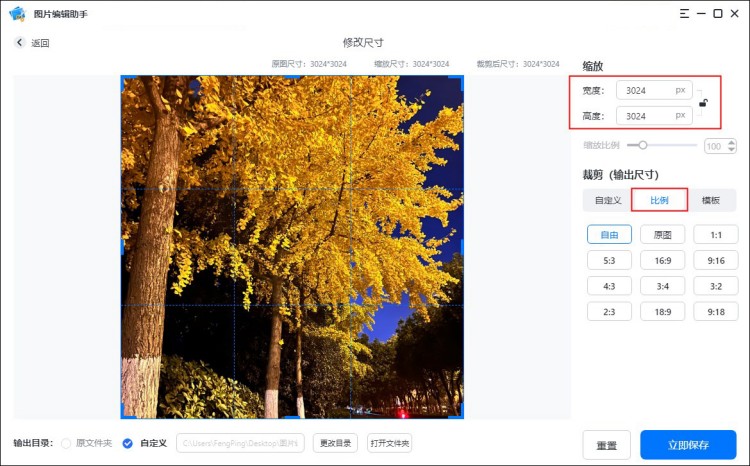Click the 缩放比例 slider handle
The height and width of the screenshot is (466, 750).
click(x=643, y=145)
